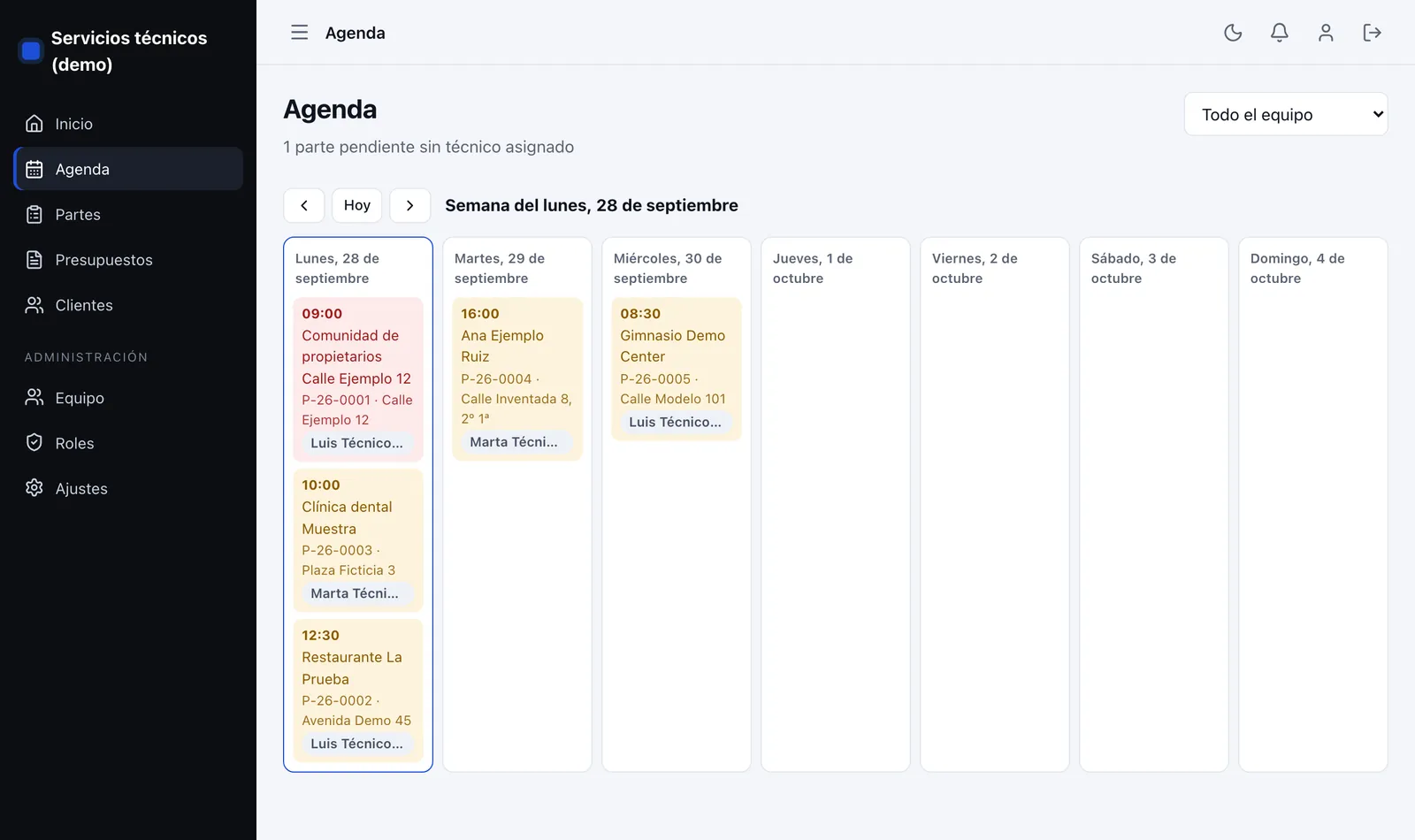Select Agenda in the sidebar
The height and width of the screenshot is (840, 1415).
point(128,169)
